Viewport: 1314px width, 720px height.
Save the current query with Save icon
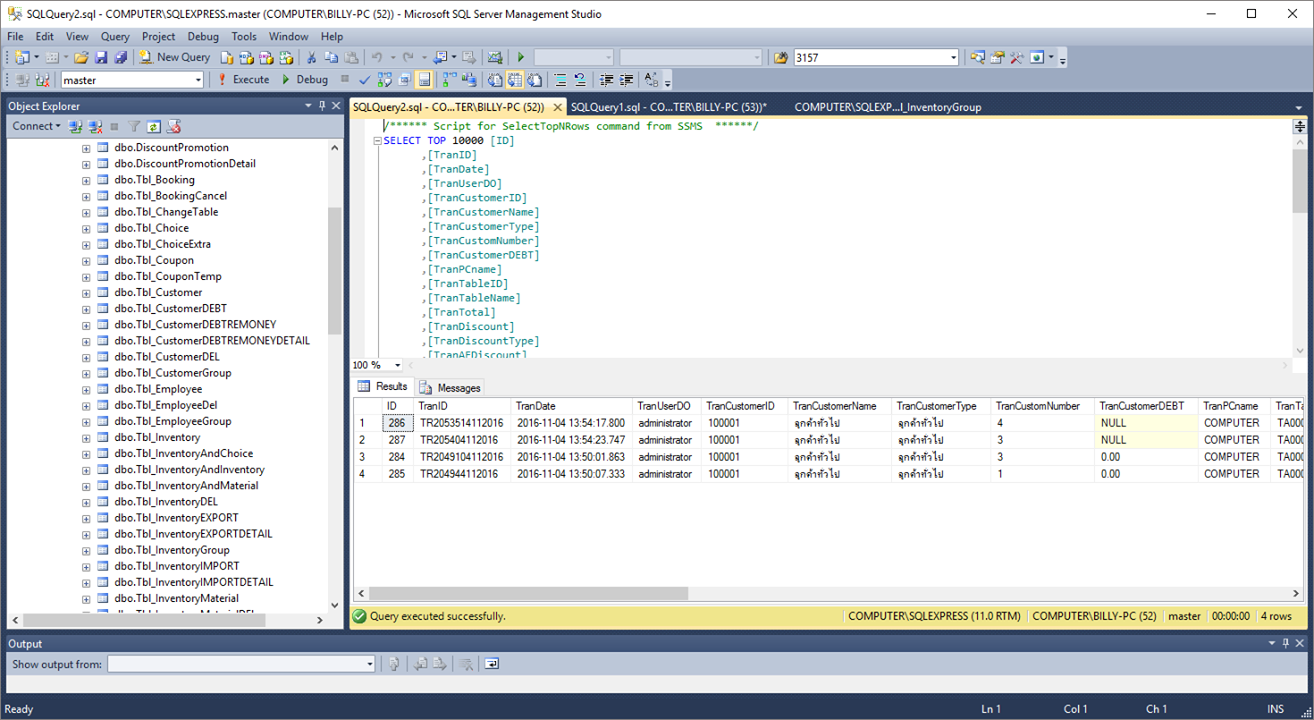pyautogui.click(x=102, y=58)
